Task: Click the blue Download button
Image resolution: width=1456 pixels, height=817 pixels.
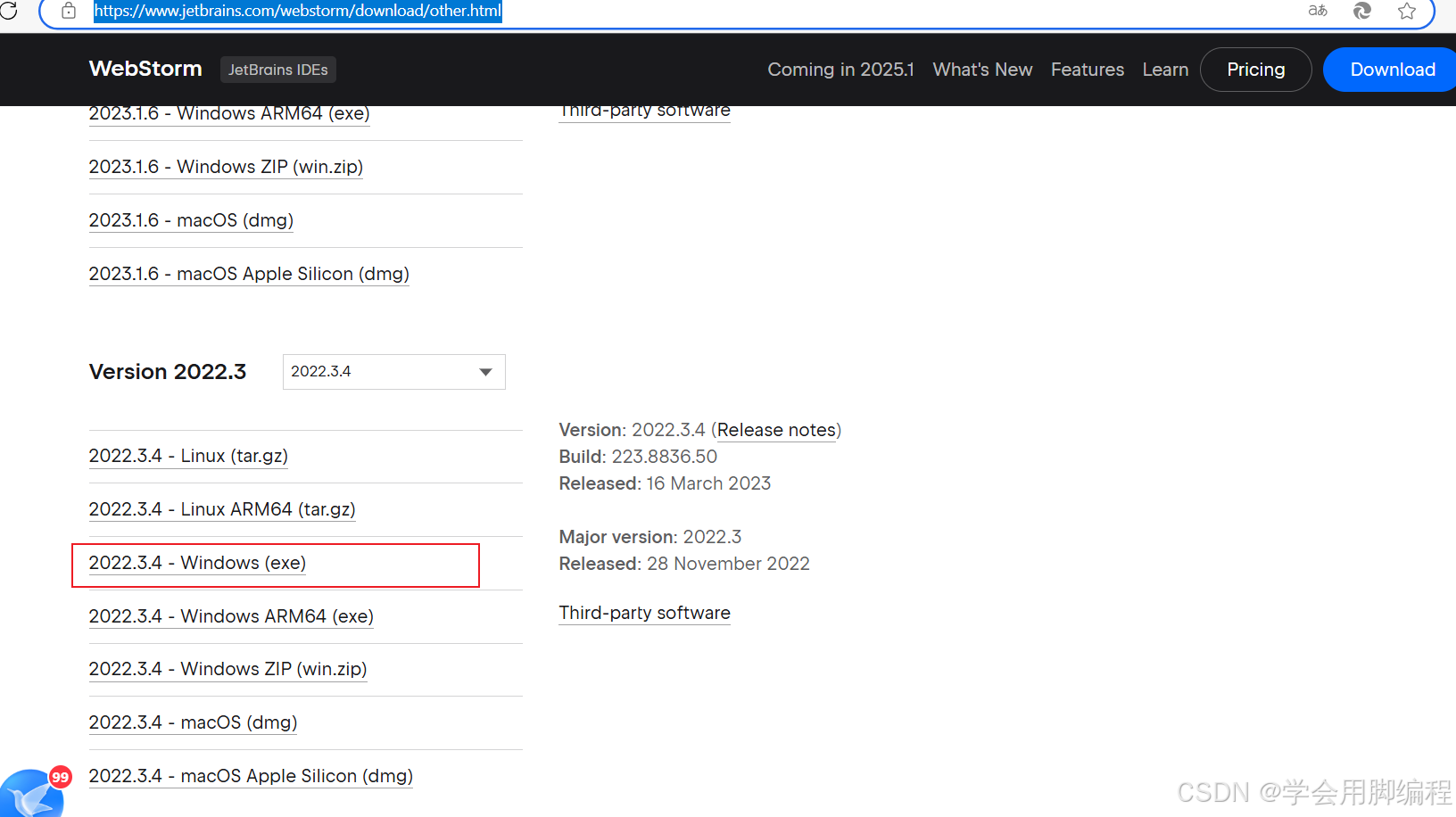Action: click(1392, 70)
